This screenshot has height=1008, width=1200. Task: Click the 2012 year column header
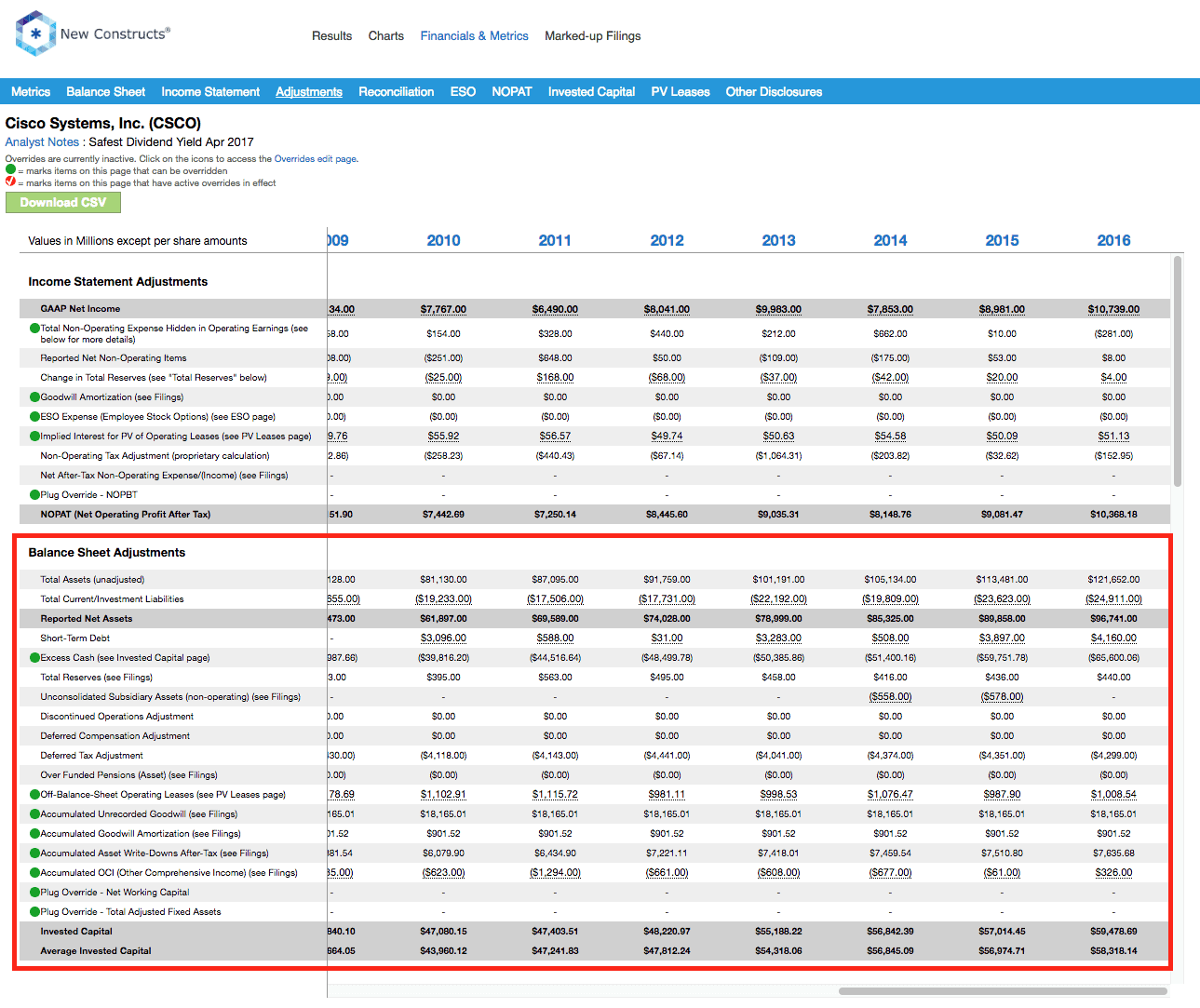point(667,240)
